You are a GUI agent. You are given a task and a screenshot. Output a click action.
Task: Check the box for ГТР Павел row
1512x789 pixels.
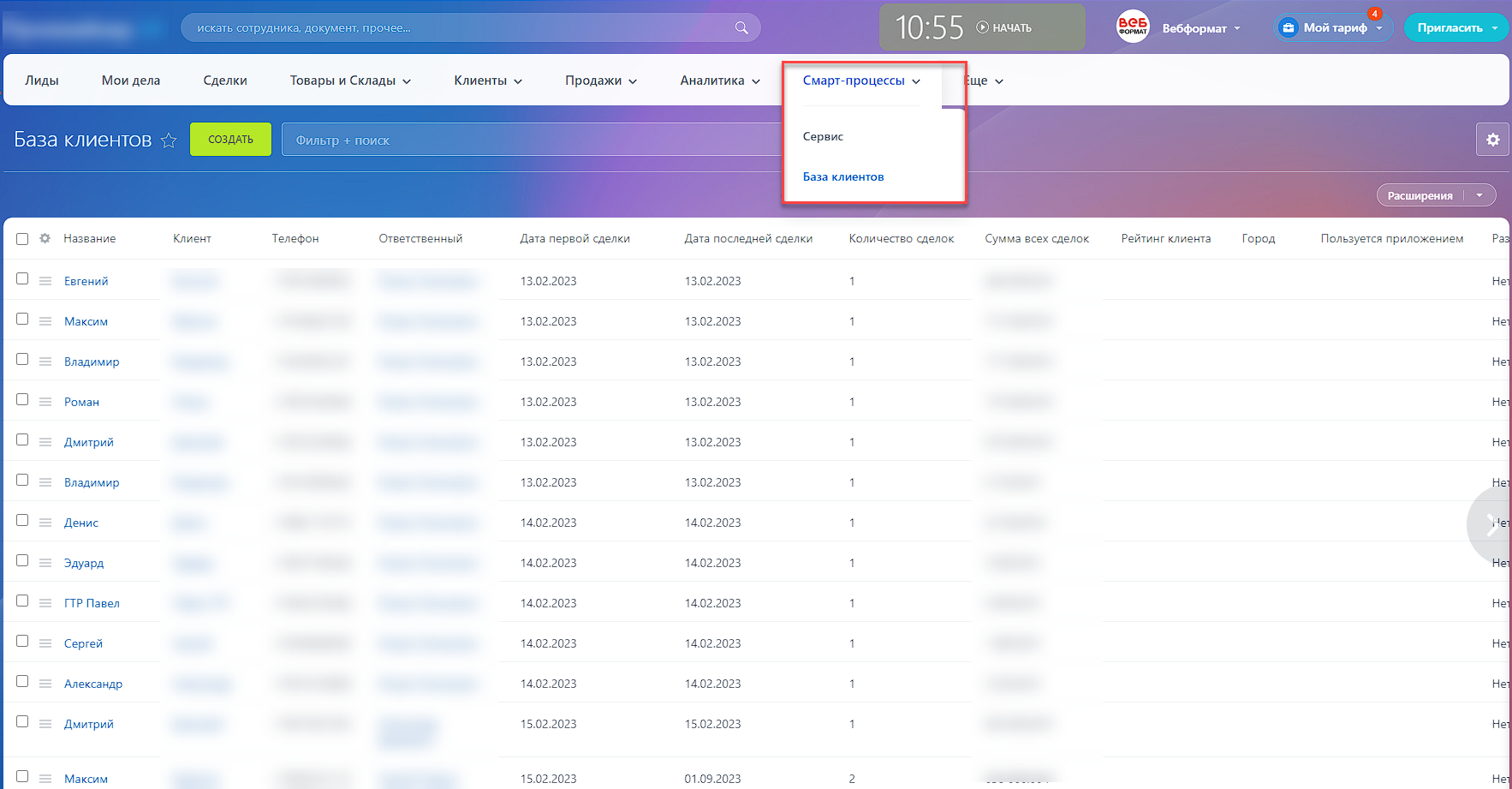(x=22, y=601)
